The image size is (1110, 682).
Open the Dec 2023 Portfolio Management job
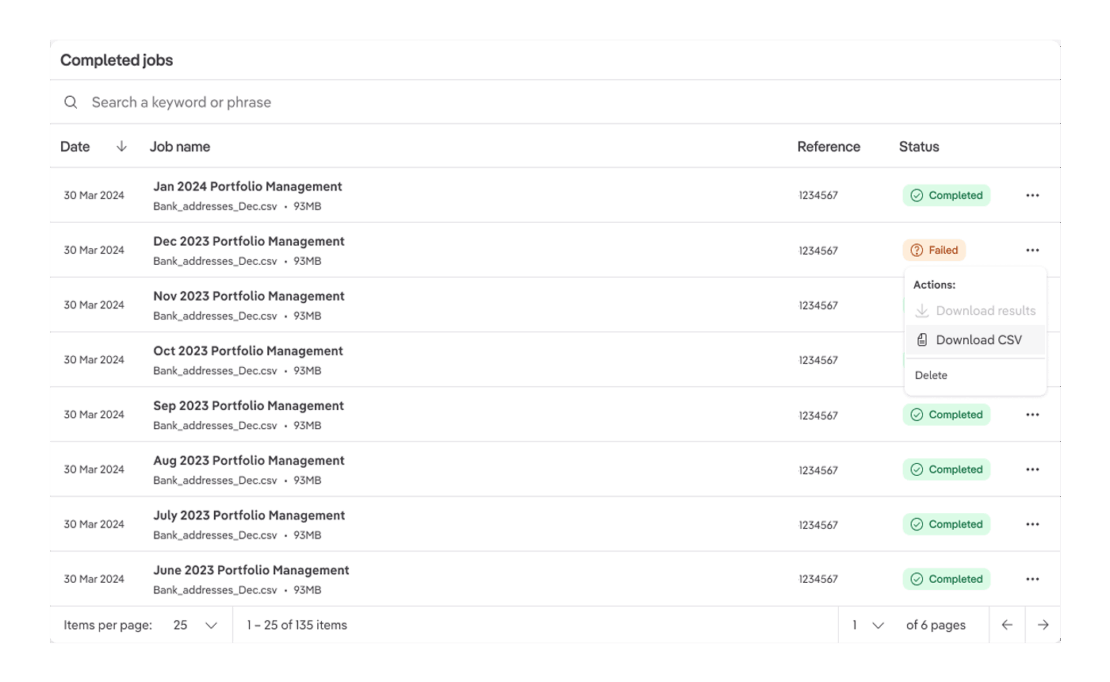[248, 242]
